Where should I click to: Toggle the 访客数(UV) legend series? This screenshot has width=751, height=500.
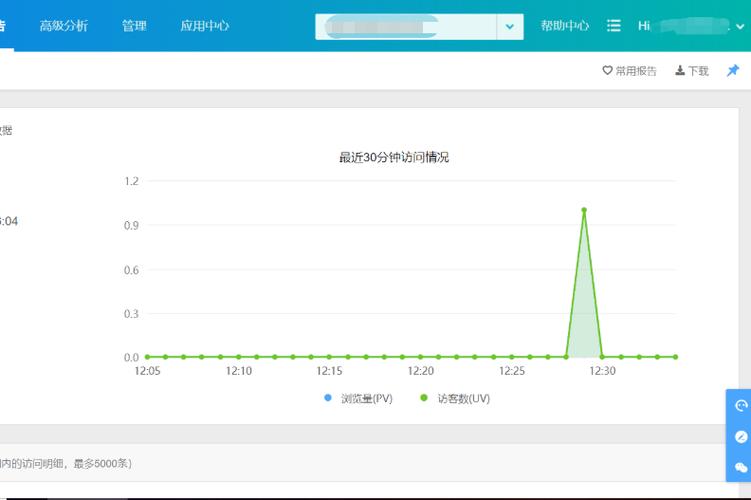point(456,398)
